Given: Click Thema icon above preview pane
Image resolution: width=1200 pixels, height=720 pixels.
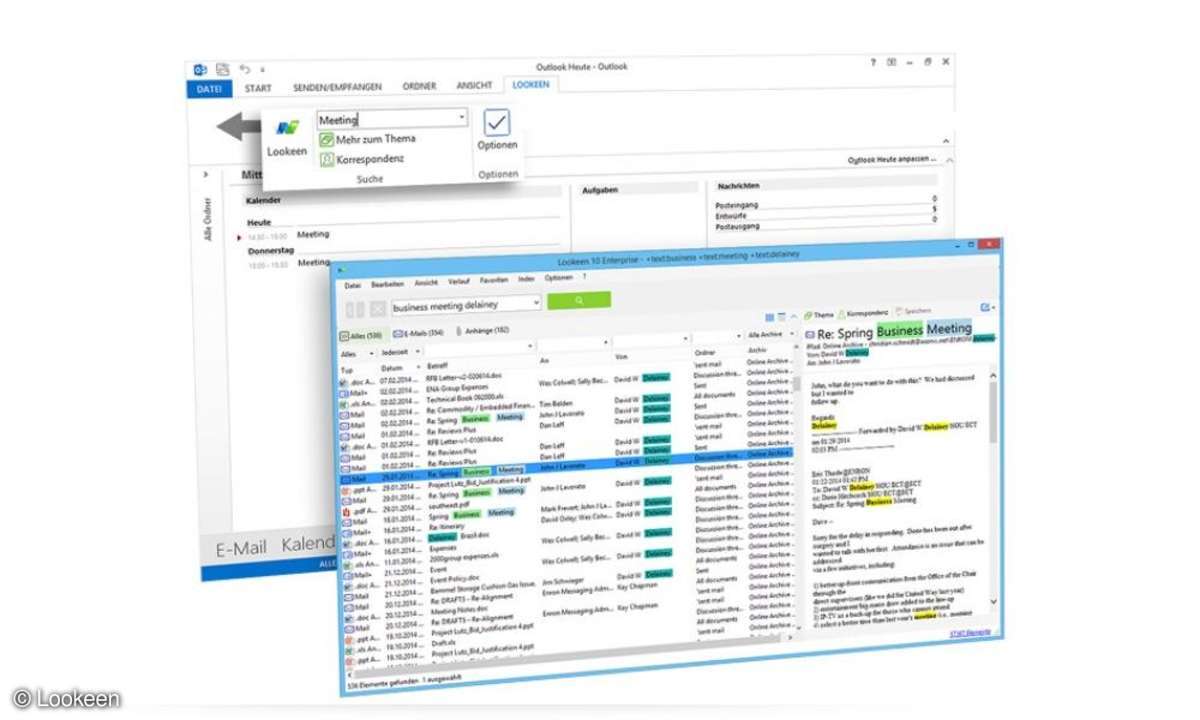Looking at the screenshot, I should [810, 314].
